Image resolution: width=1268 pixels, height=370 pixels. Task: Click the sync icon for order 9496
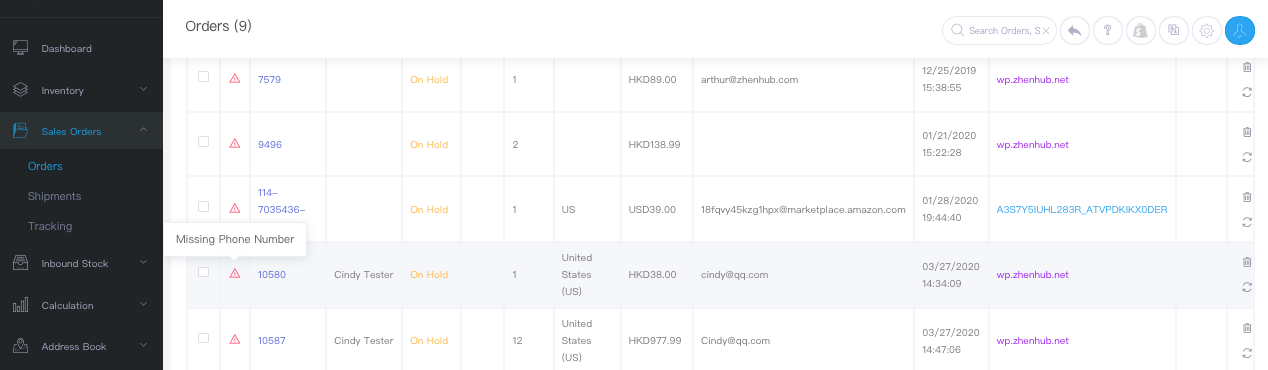1246,157
